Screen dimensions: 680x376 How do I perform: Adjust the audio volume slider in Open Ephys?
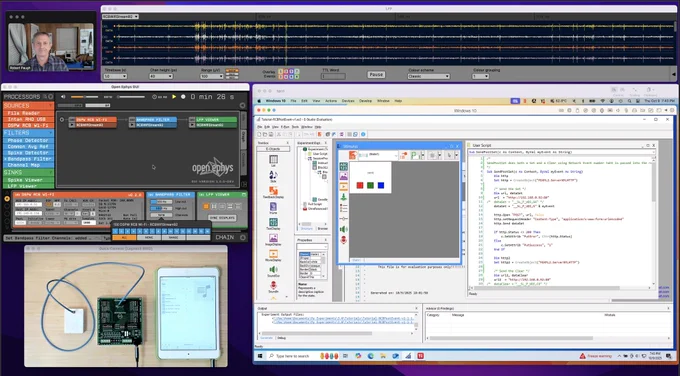coord(84,97)
